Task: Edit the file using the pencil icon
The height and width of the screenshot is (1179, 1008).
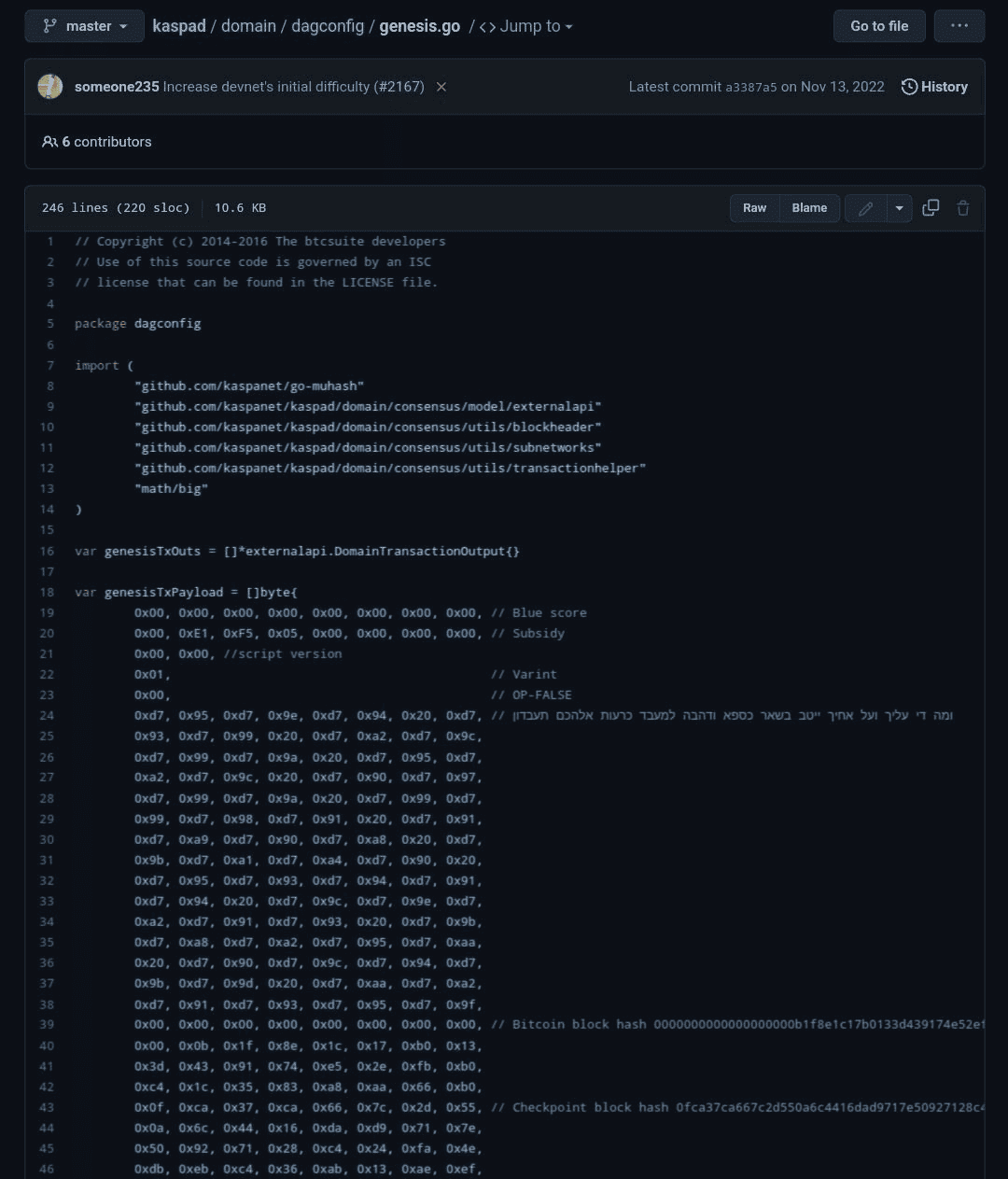Action: pos(864,207)
